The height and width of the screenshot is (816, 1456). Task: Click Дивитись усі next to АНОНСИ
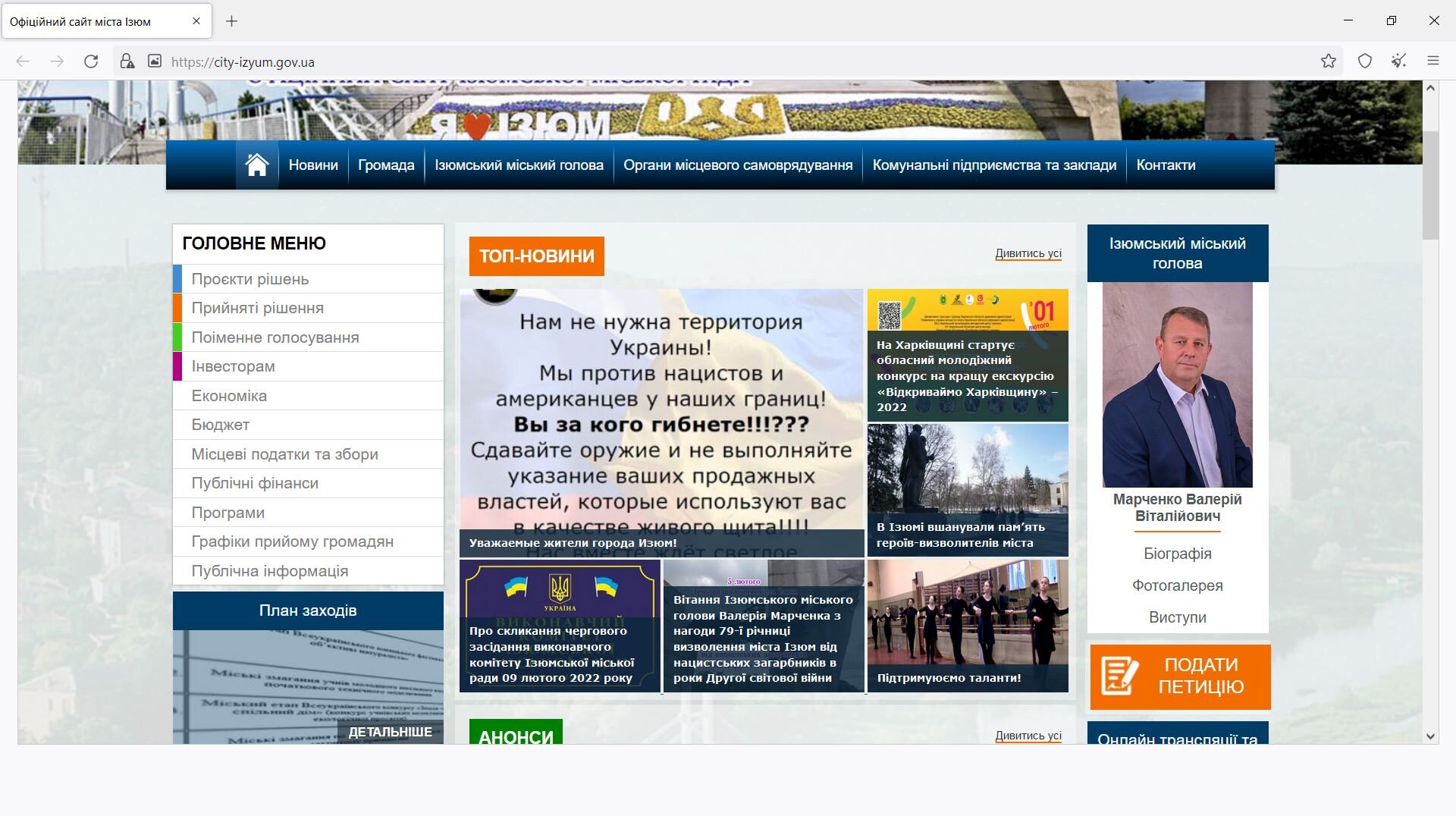click(1028, 736)
